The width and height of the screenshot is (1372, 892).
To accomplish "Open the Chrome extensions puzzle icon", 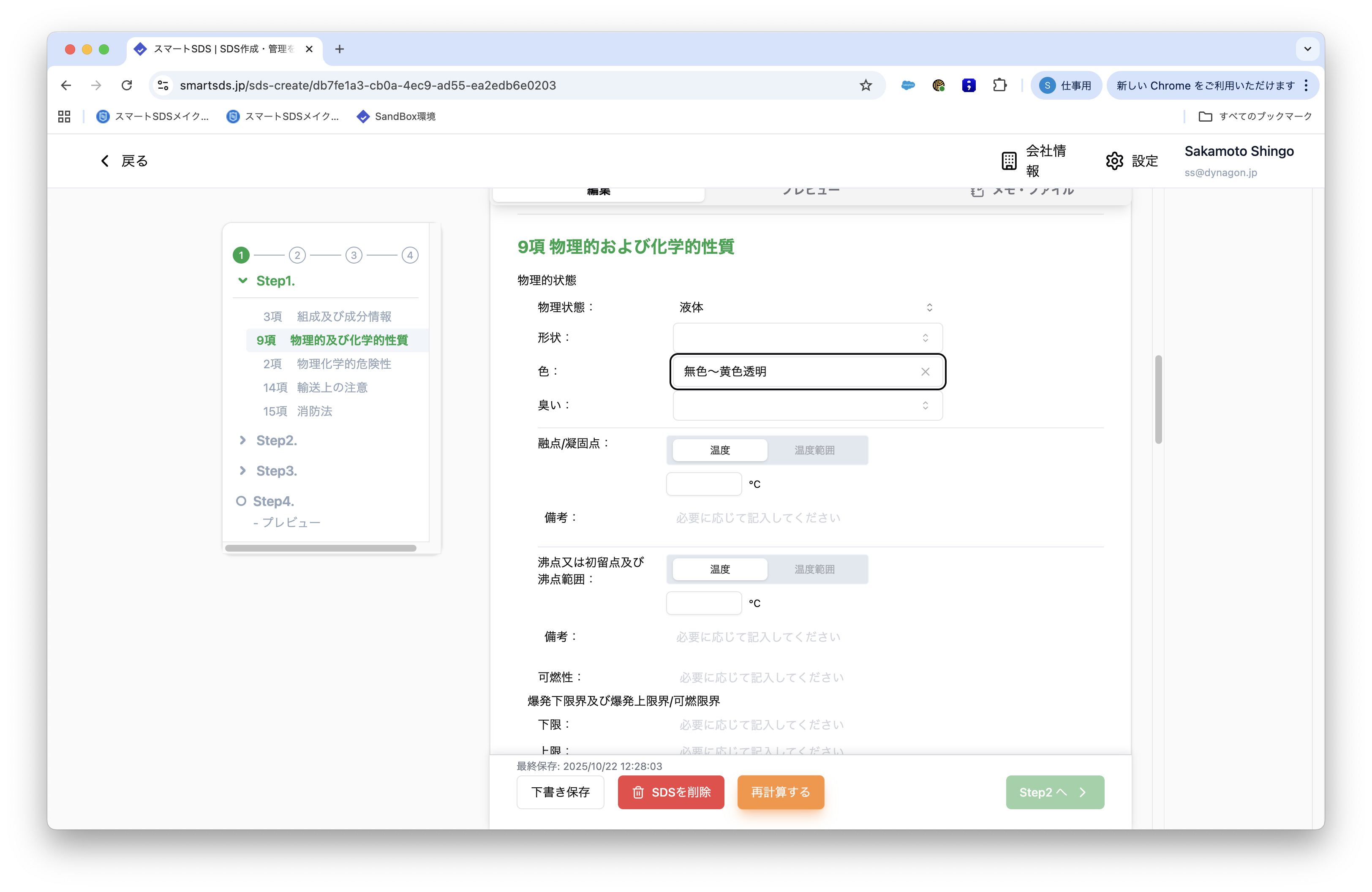I will pos(999,85).
